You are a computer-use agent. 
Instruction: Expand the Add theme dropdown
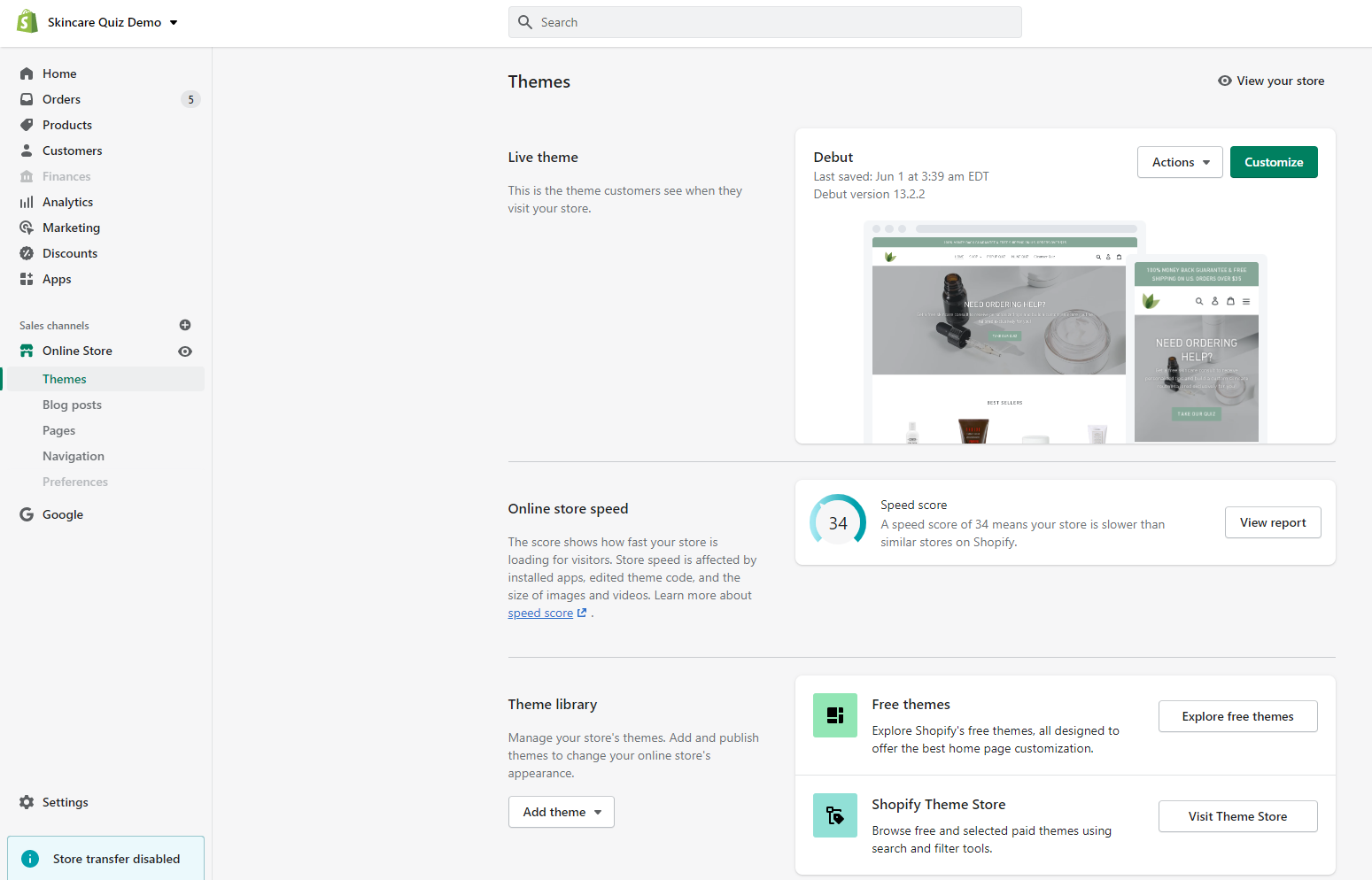pyautogui.click(x=562, y=812)
